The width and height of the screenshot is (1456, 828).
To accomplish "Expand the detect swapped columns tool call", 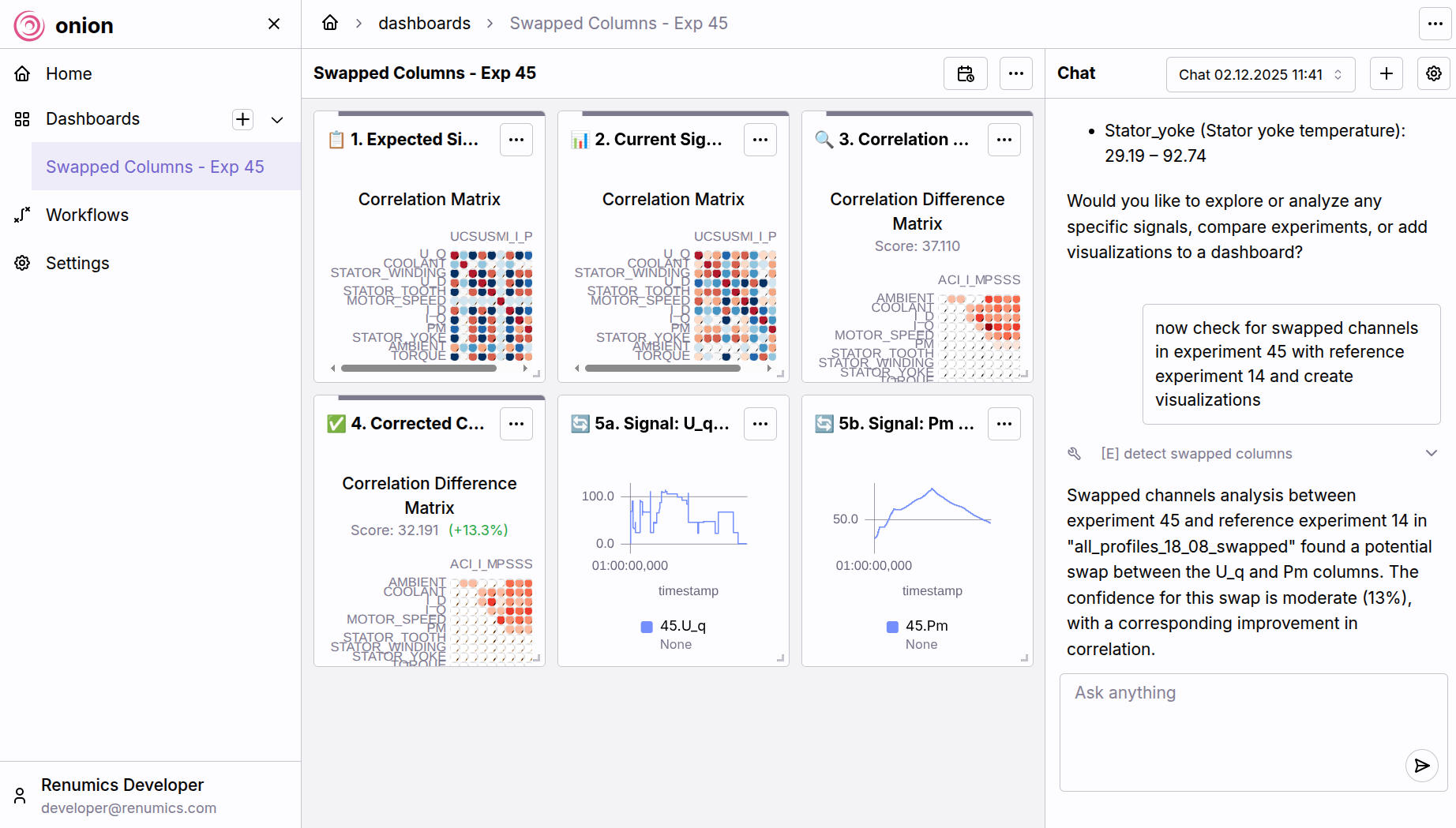I will tap(1431, 453).
